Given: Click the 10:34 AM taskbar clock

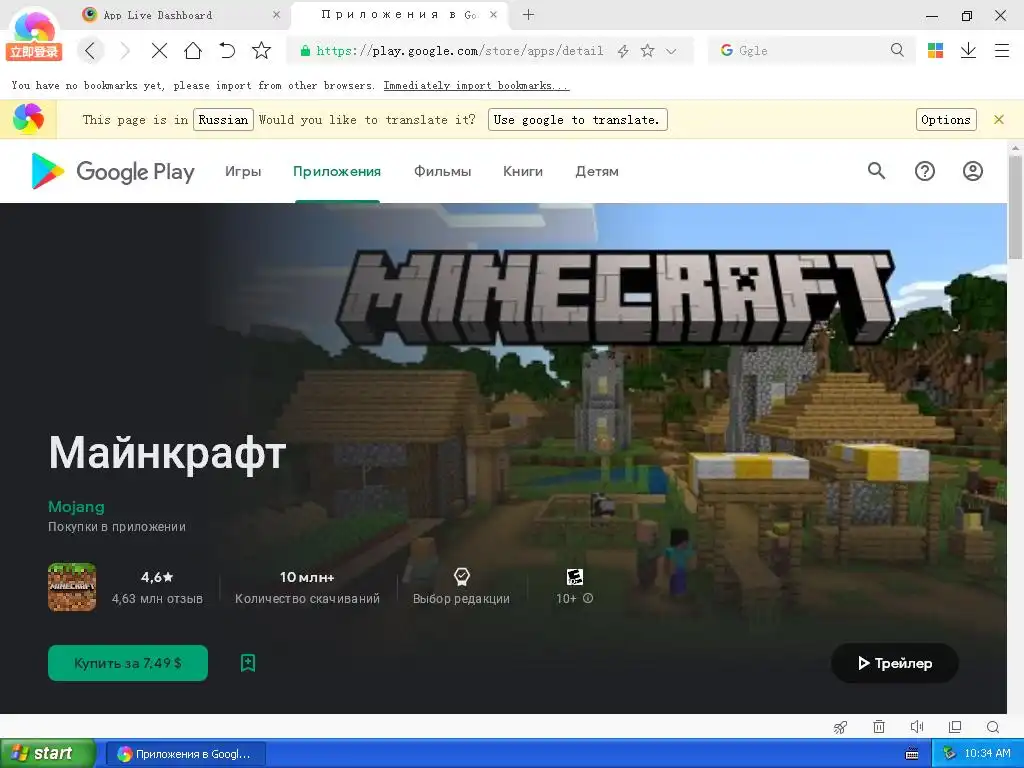Looking at the screenshot, I should [x=987, y=754].
